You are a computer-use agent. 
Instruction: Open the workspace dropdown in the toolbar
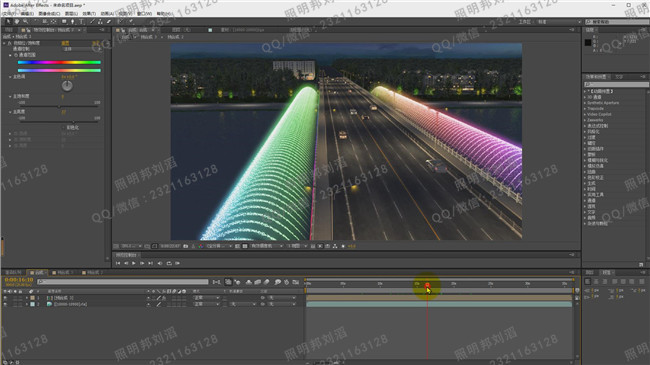point(559,22)
